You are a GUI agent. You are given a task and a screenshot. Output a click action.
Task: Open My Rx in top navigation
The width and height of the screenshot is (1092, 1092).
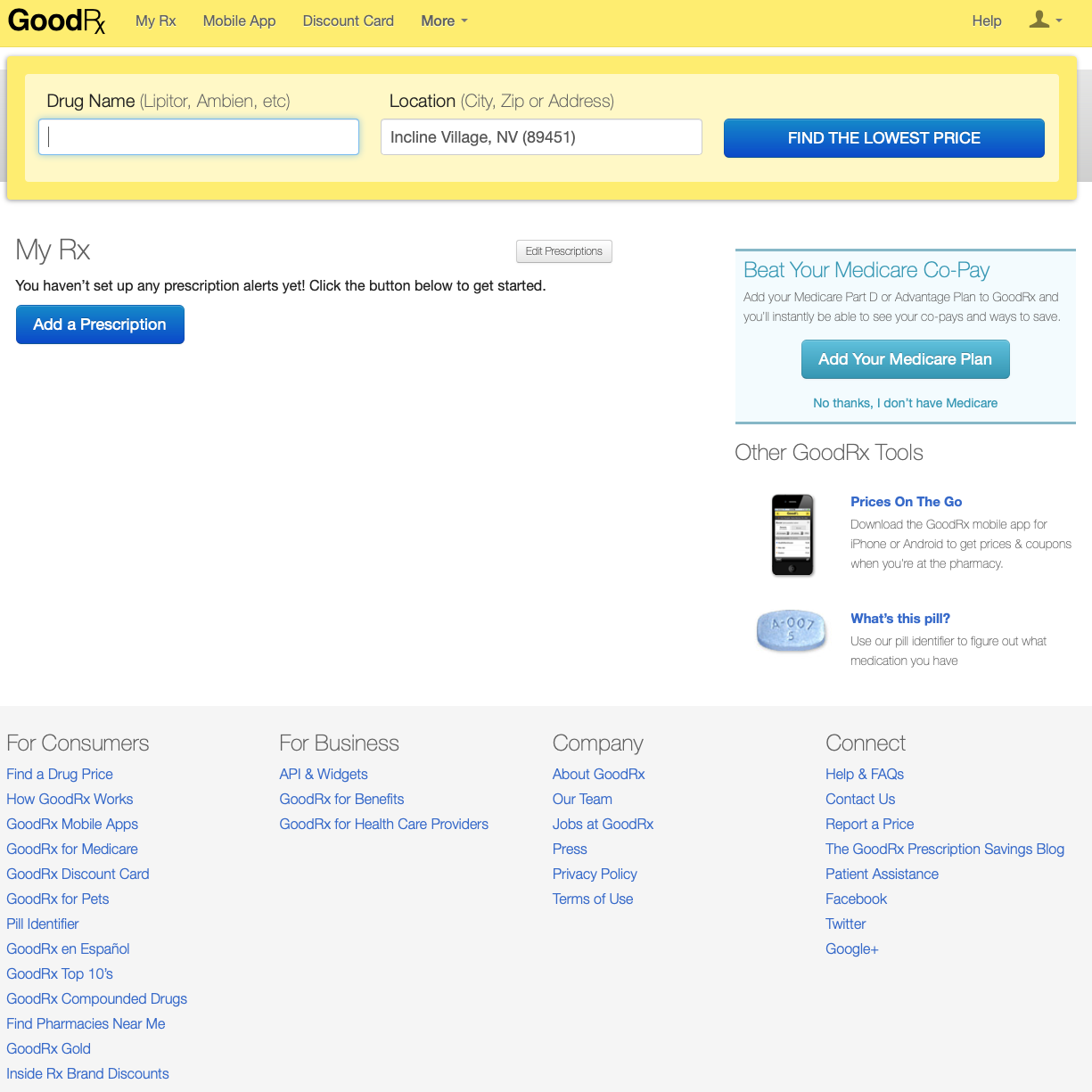pos(156,21)
